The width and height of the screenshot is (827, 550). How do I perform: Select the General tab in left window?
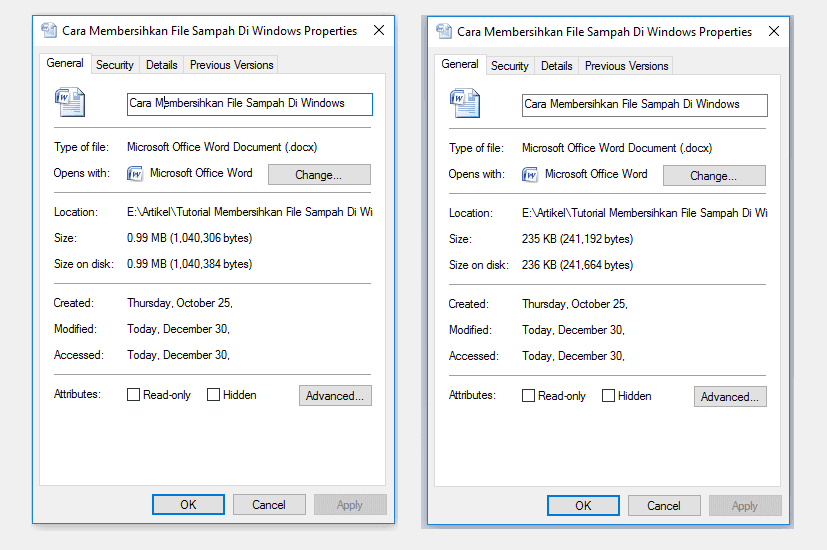(65, 63)
